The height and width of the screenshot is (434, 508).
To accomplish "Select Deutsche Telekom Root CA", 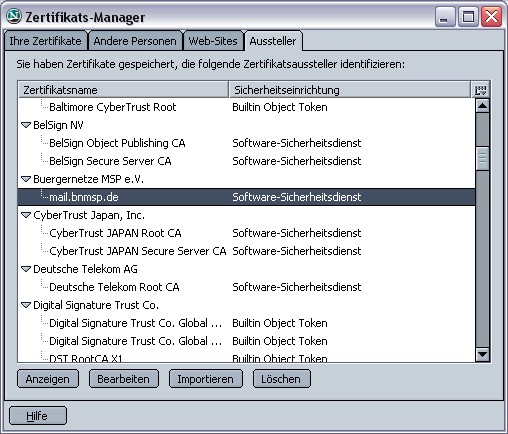I will tap(114, 287).
